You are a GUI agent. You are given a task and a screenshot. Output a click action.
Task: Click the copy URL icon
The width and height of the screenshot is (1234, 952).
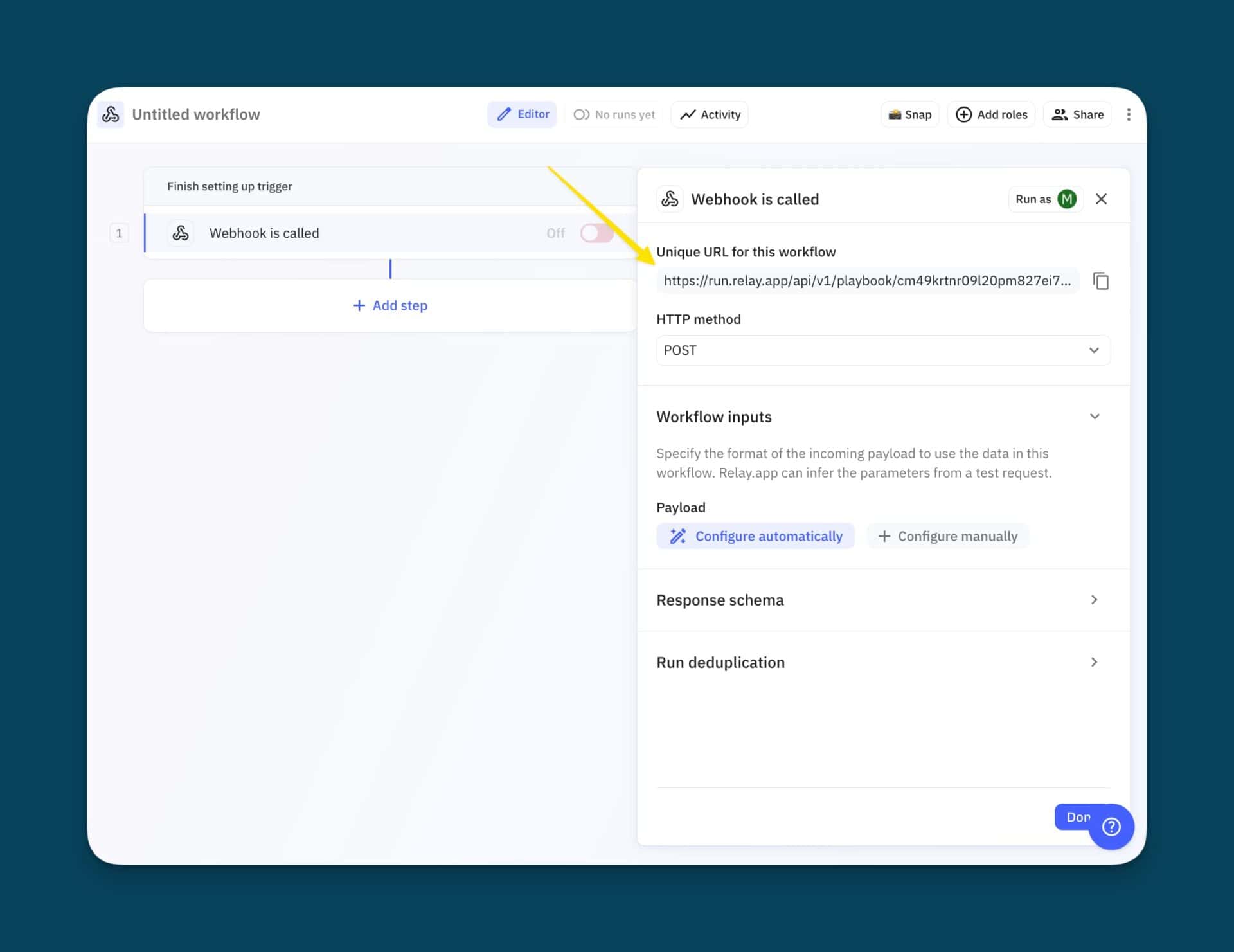(1100, 281)
